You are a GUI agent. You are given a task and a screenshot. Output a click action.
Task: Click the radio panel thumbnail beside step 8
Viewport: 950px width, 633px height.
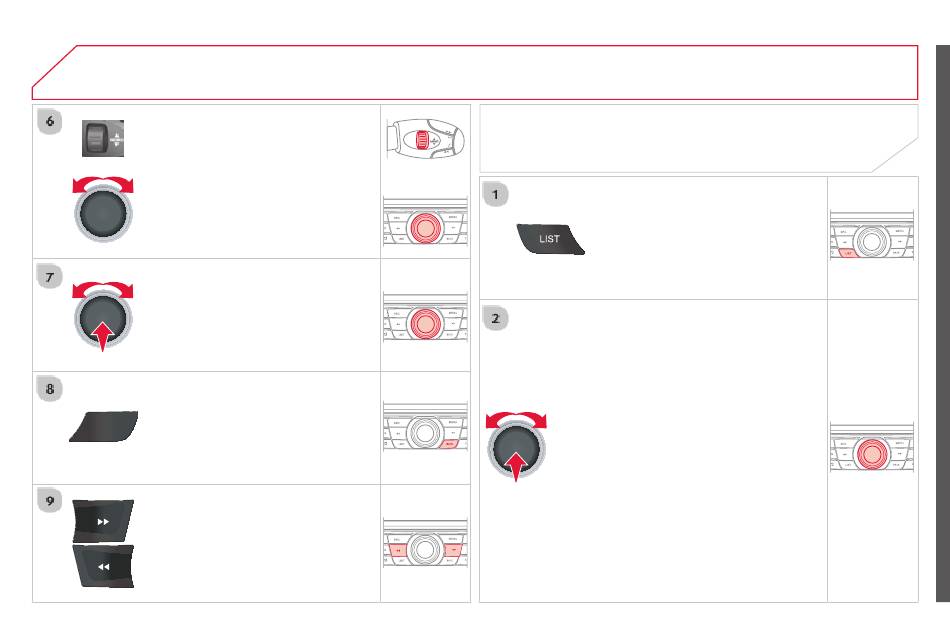coord(425,427)
